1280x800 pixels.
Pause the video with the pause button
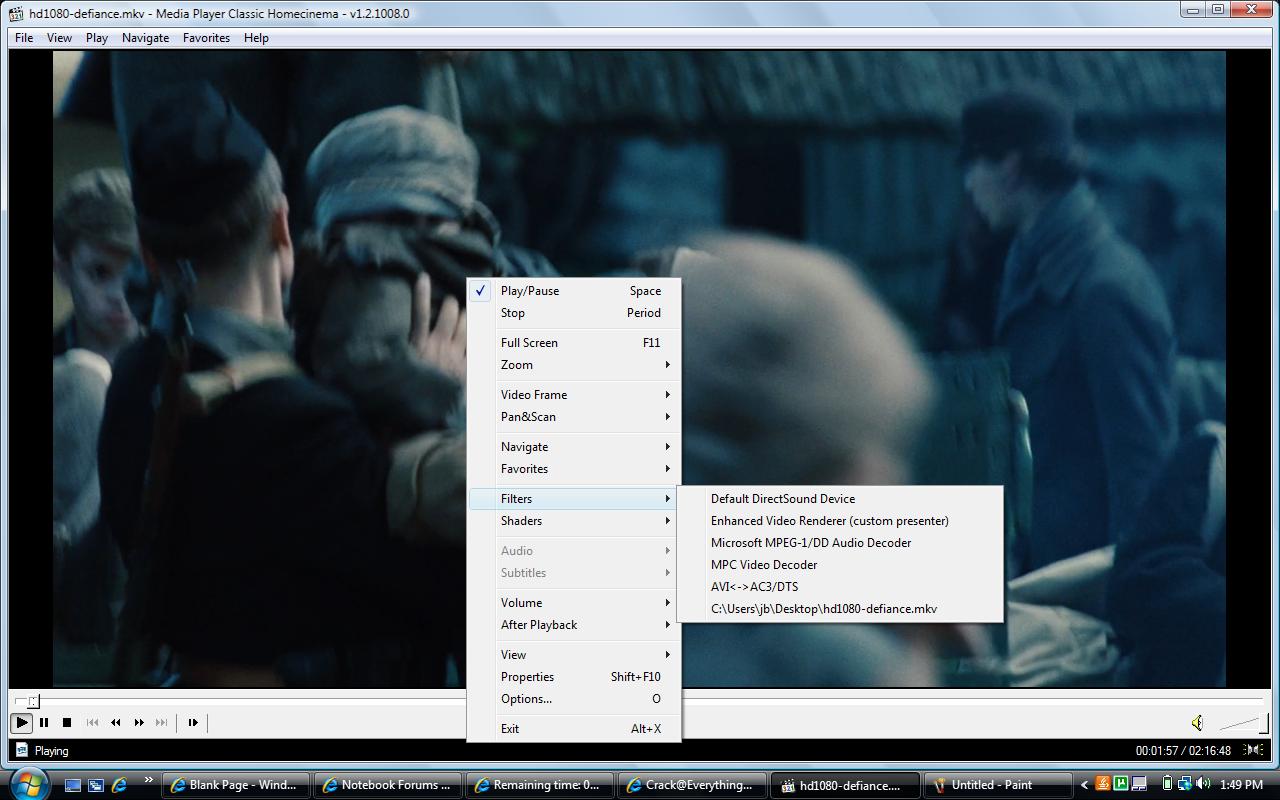[x=44, y=722]
